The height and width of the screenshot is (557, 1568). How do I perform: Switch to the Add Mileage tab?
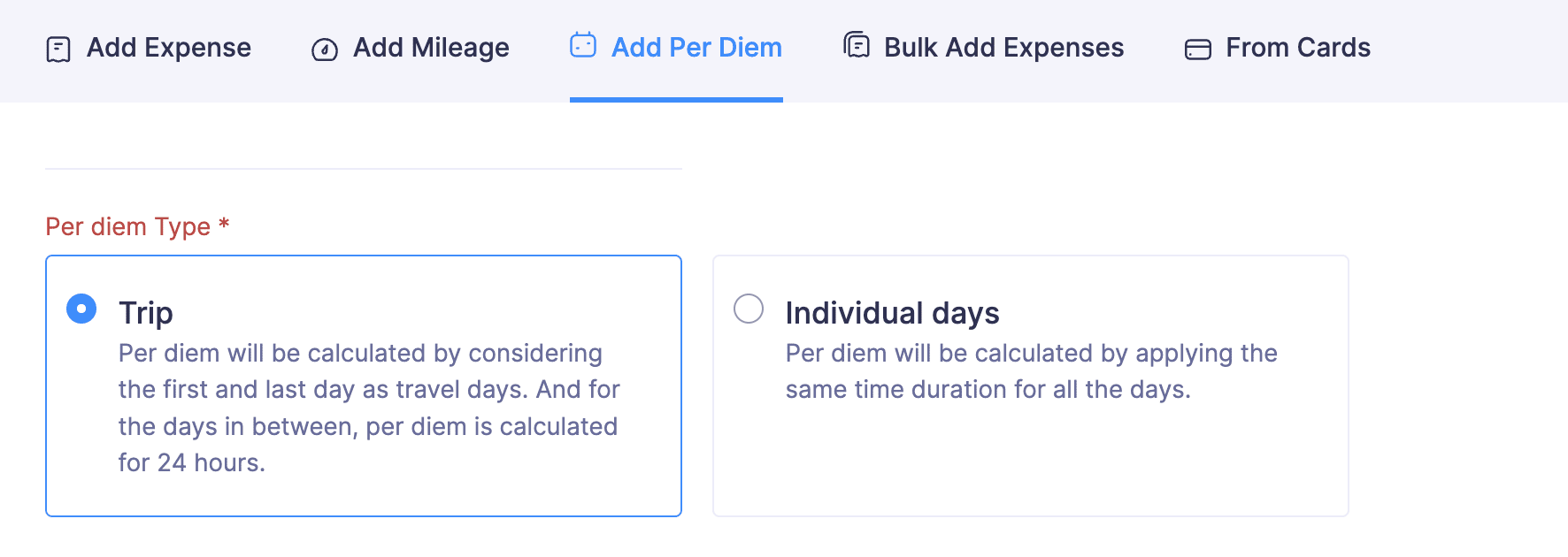click(430, 49)
